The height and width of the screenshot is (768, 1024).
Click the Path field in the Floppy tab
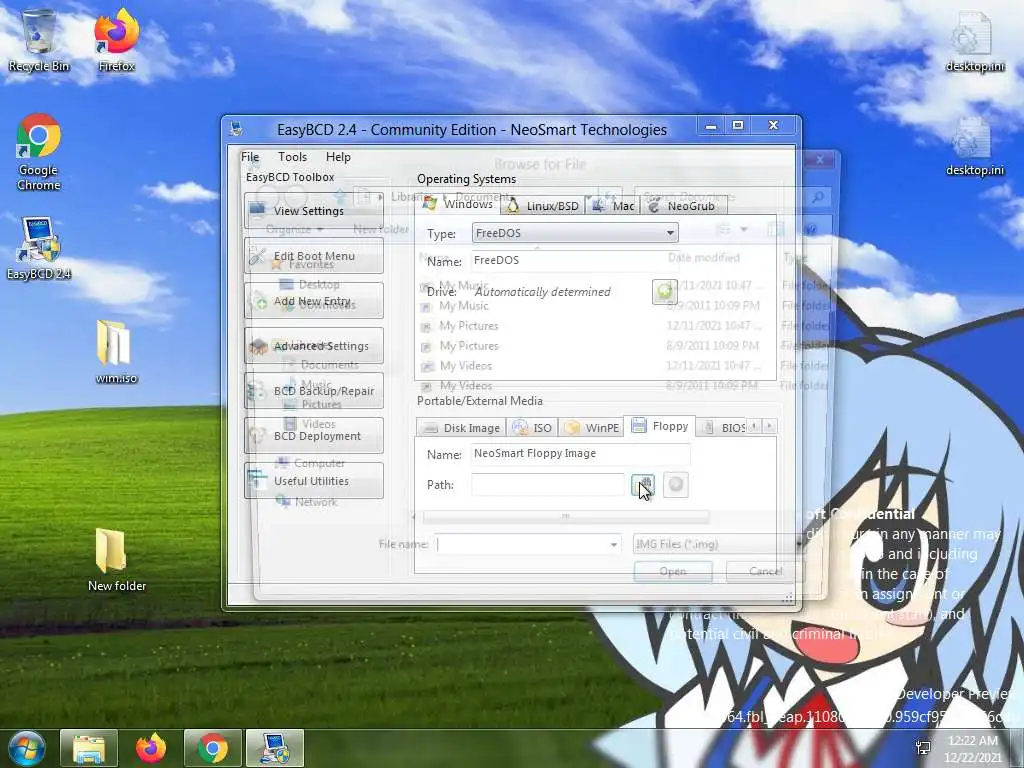click(x=548, y=485)
